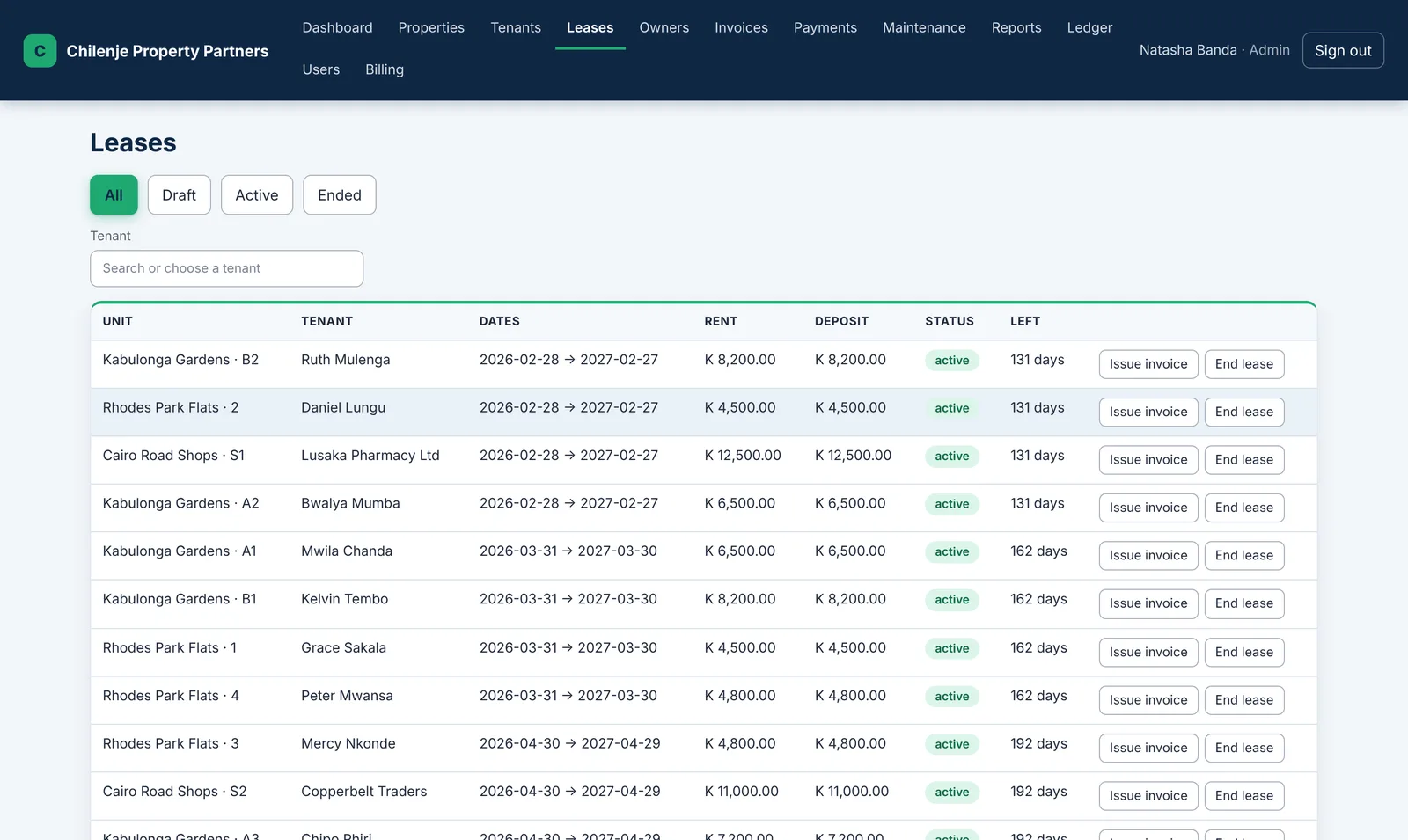The width and height of the screenshot is (1408, 840).
Task: Issue invoice for Ruth Mulenga's lease
Action: coord(1148,364)
